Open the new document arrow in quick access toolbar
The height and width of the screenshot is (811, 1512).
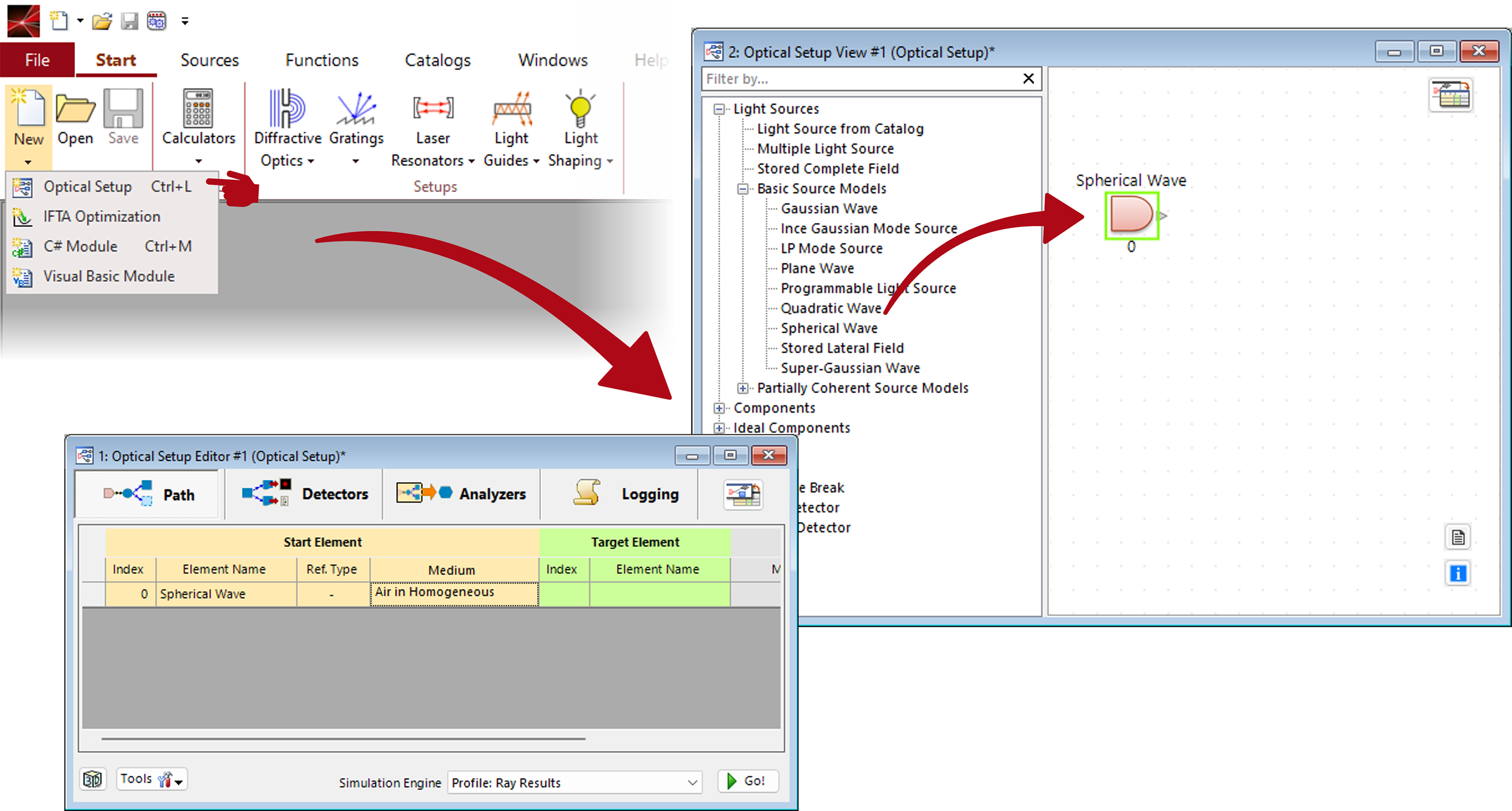80,21
